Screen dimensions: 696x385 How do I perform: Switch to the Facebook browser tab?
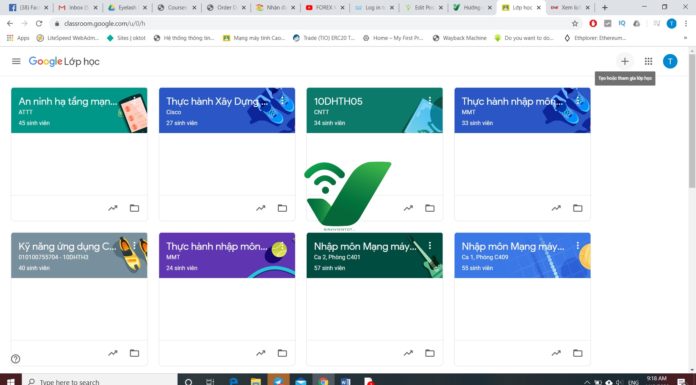click(28, 8)
